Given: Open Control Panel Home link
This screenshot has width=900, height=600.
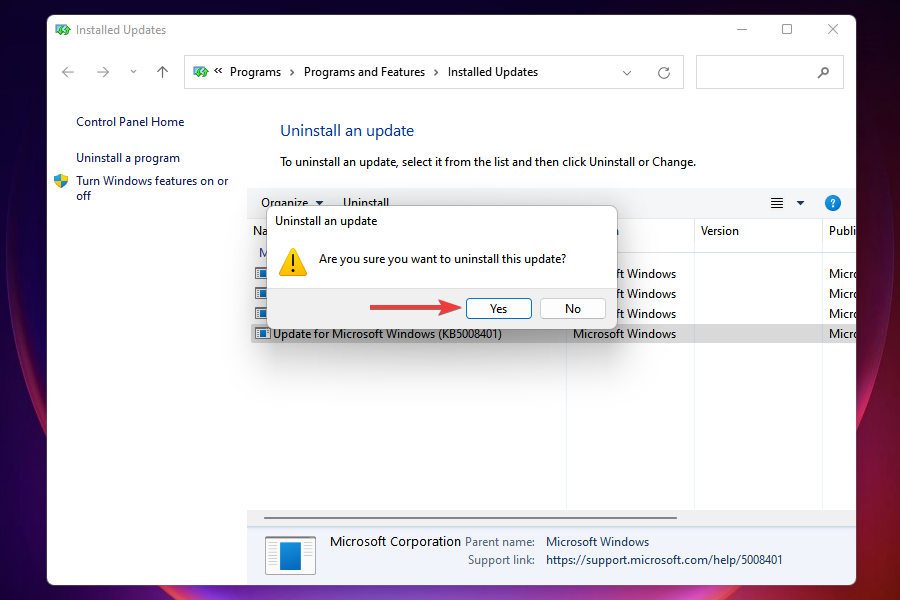Looking at the screenshot, I should tap(130, 122).
